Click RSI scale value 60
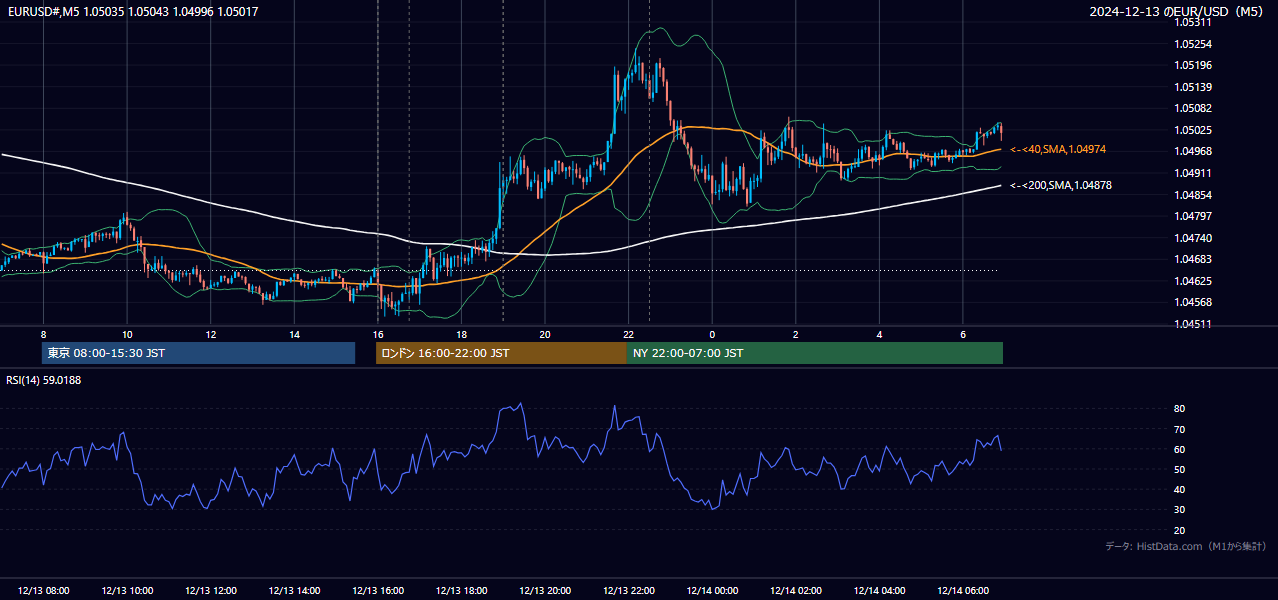The width and height of the screenshot is (1278, 600). pos(1180,449)
